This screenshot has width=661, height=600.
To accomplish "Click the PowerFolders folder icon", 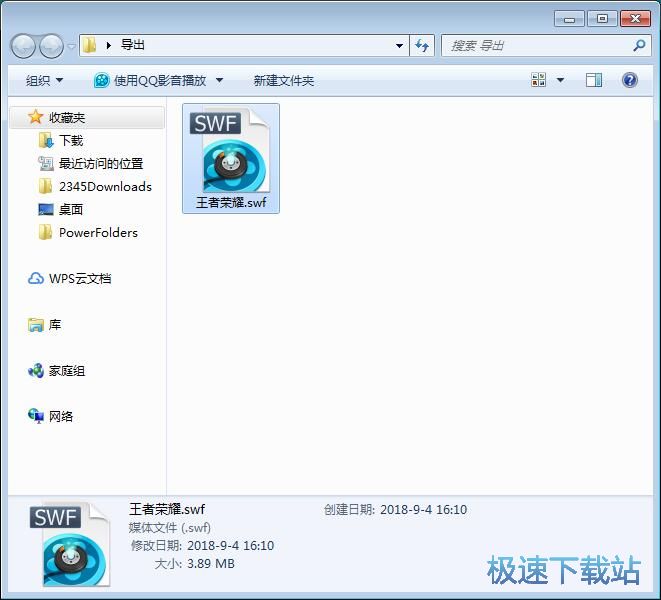I will [46, 232].
